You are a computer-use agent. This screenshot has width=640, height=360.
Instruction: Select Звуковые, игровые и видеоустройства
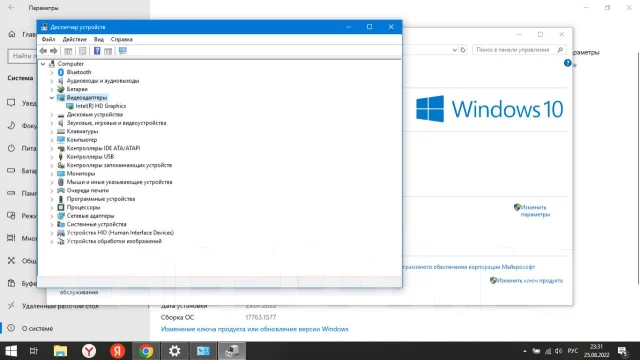pyautogui.click(x=116, y=123)
